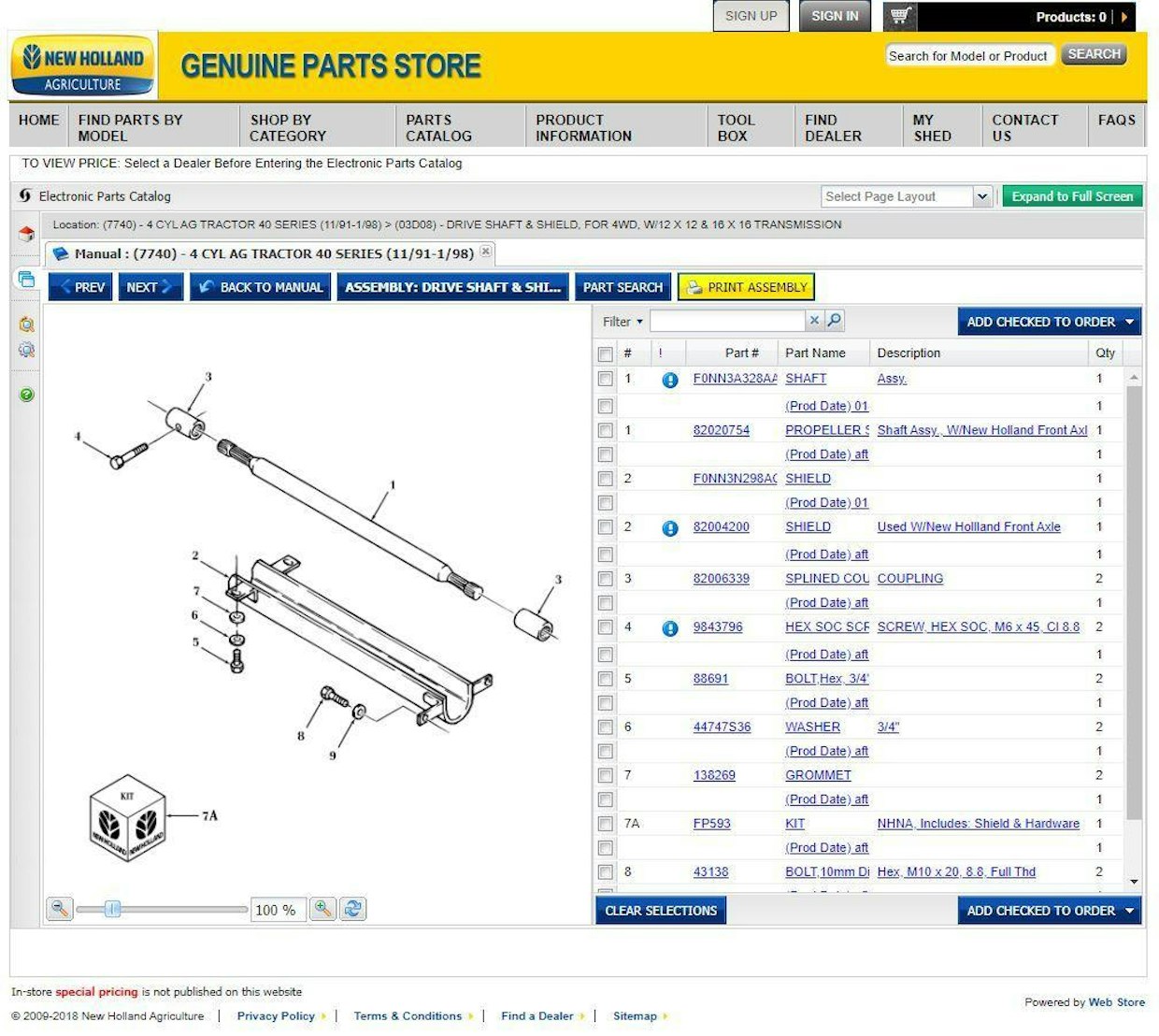The height and width of the screenshot is (1036, 1159).
Task: Click the grey gear search icon in sidebar
Action: point(26,350)
